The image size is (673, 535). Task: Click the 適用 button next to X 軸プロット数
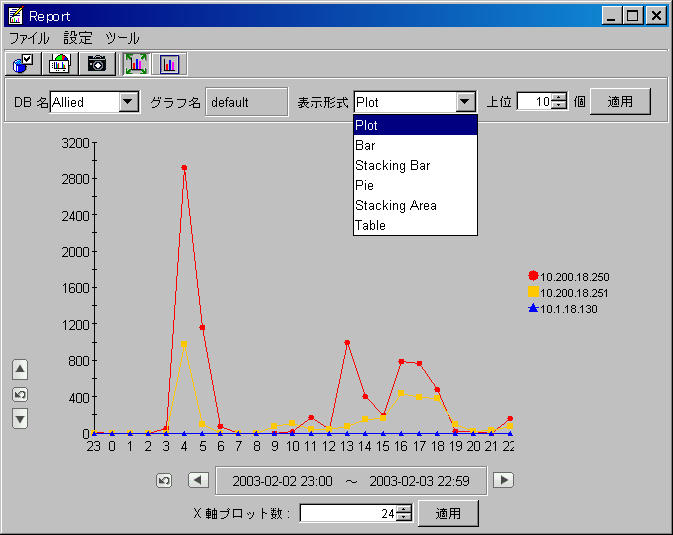point(448,513)
